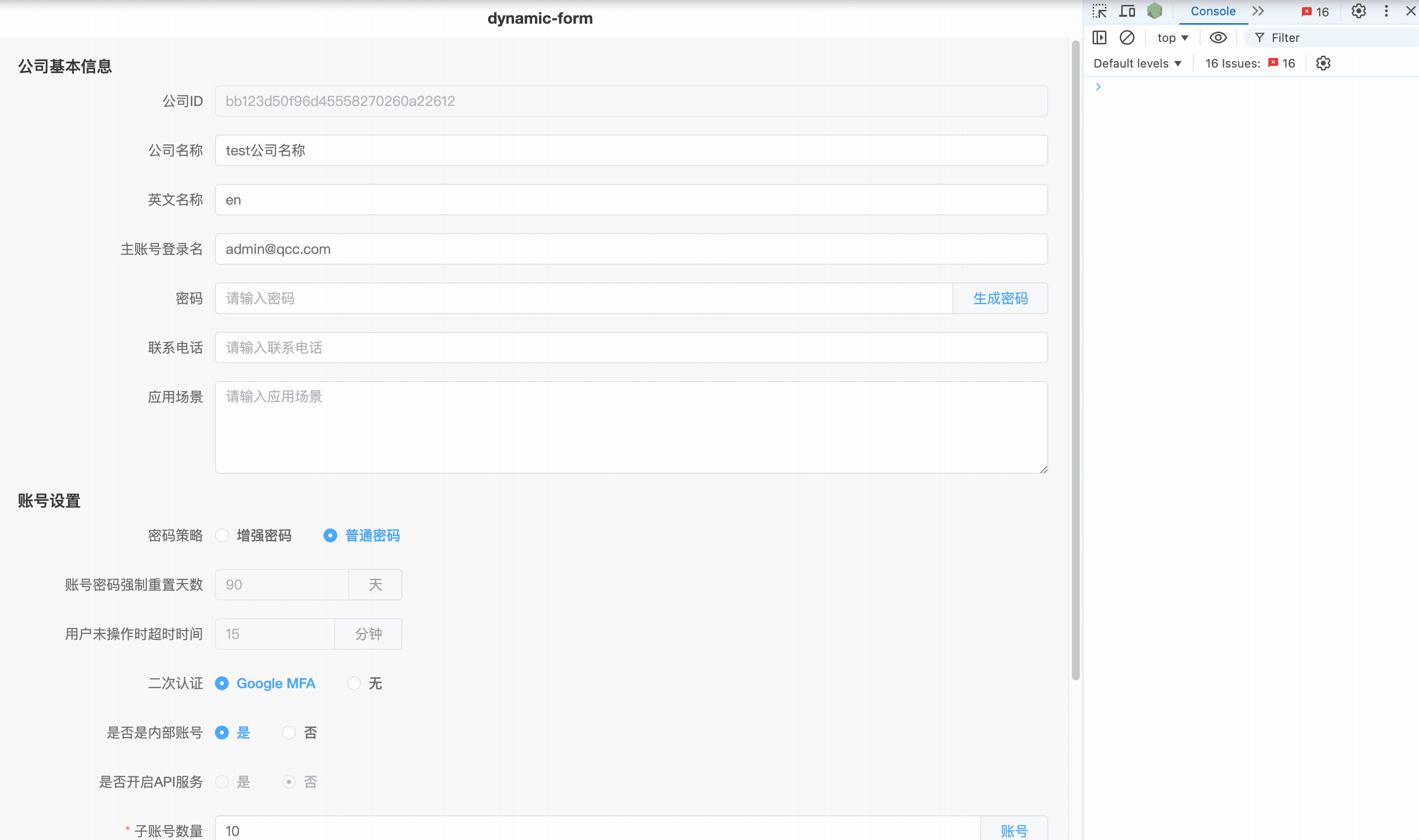Click the 16 errors badge

[x=1315, y=12]
